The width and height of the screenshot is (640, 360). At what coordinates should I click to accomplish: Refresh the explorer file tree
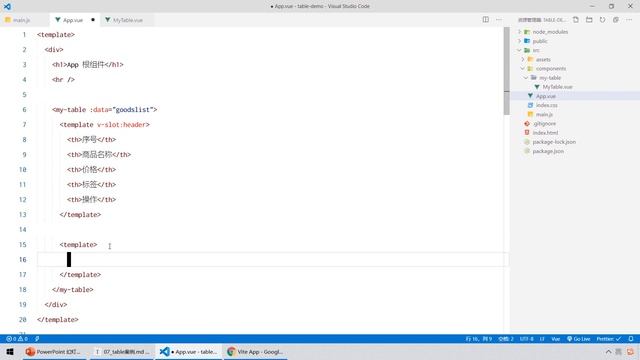(x=602, y=20)
